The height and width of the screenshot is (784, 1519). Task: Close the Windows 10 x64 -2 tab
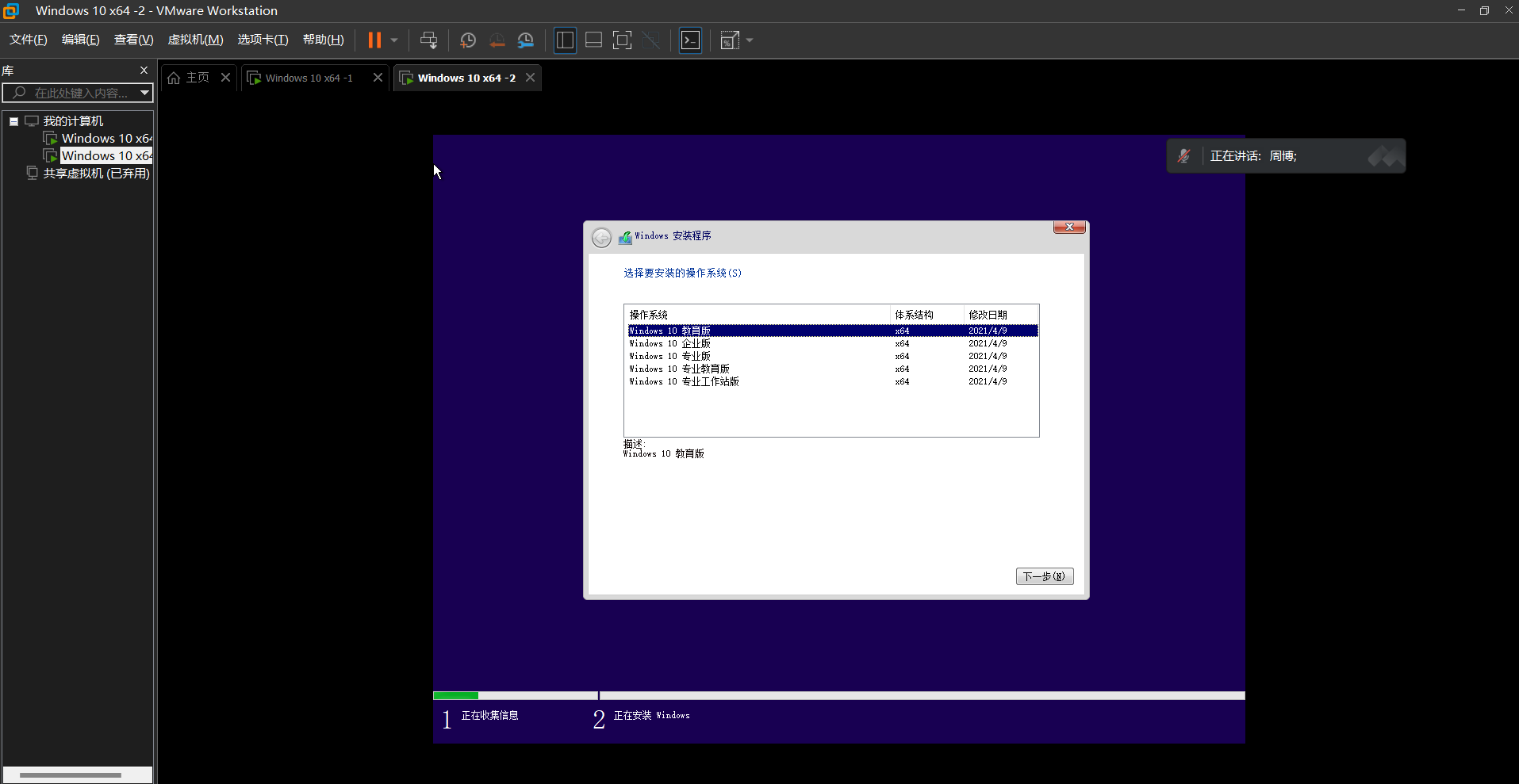tap(530, 78)
